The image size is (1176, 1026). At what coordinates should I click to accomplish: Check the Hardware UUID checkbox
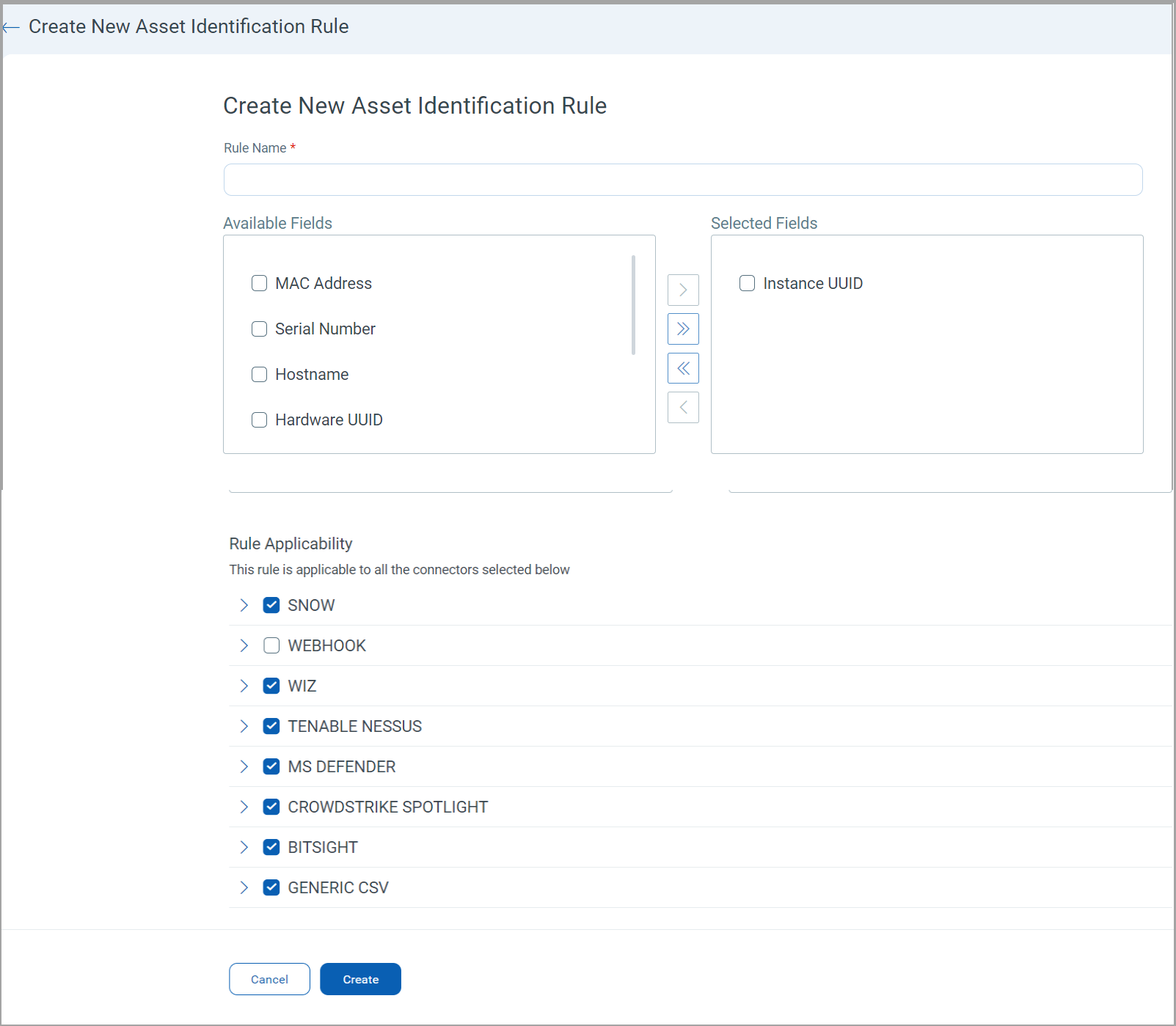[x=259, y=419]
